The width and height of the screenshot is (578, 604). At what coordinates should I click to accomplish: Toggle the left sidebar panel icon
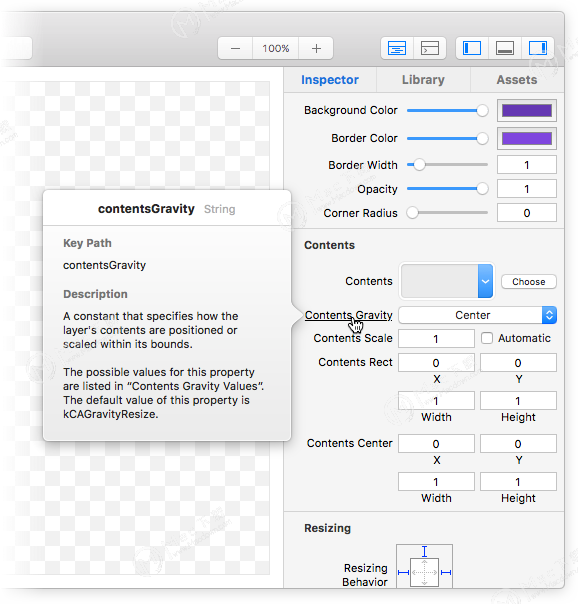click(472, 49)
